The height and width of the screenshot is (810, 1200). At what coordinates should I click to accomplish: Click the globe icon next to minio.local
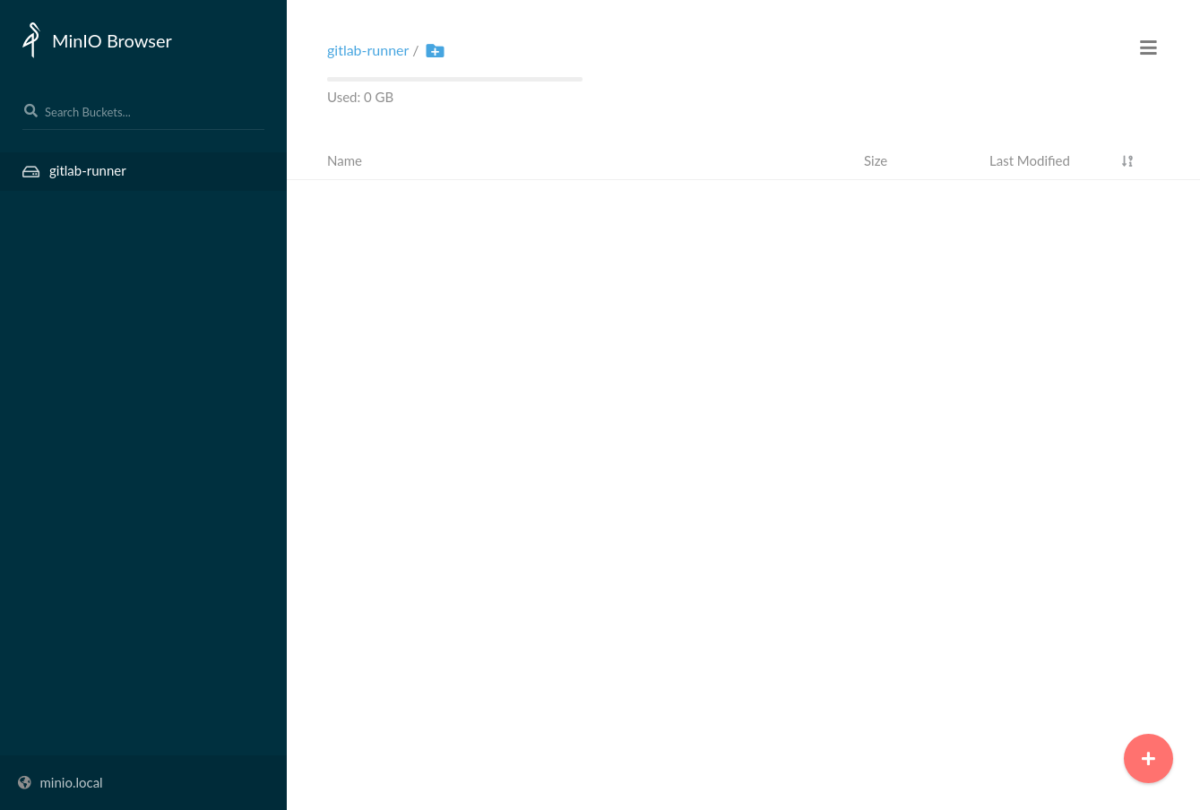point(23,782)
